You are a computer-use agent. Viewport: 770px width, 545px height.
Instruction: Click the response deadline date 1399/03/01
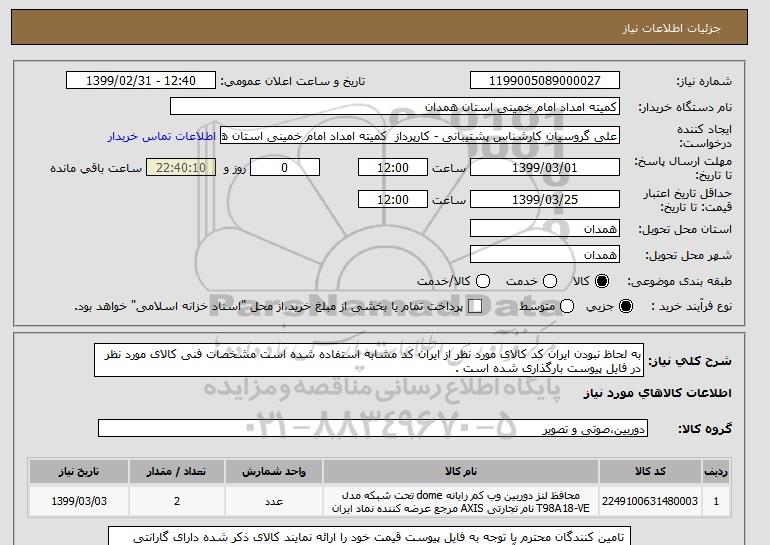(545, 167)
